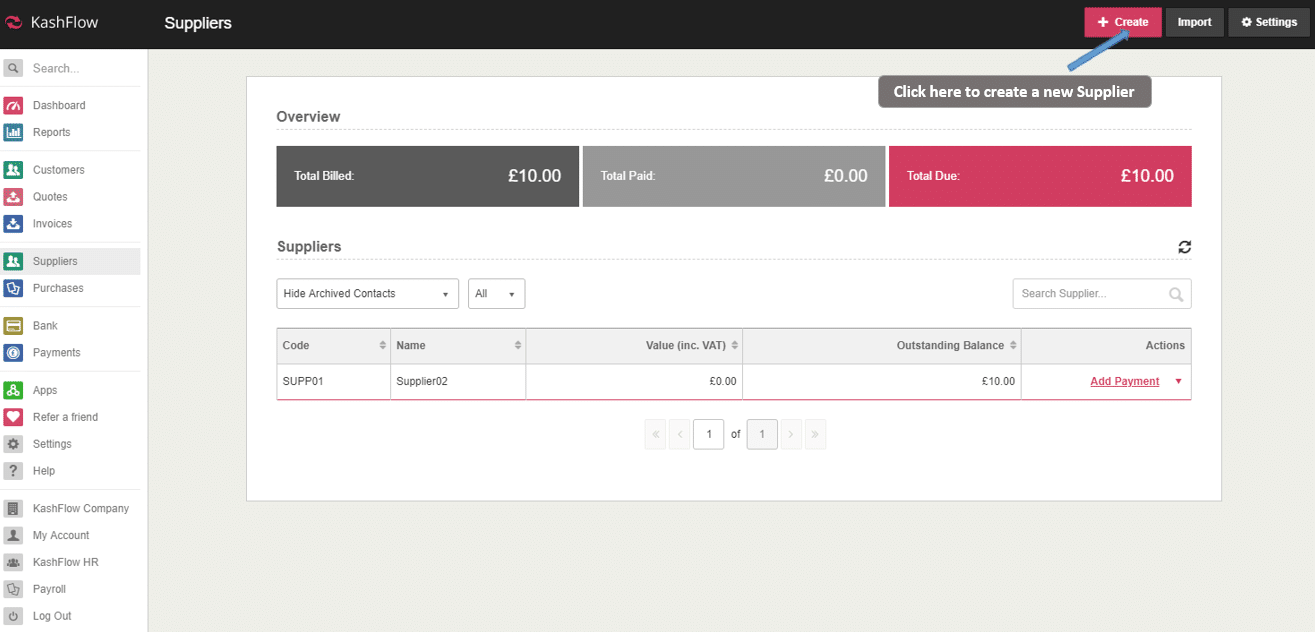Click the Purchases icon in sidebar

[x=13, y=288]
